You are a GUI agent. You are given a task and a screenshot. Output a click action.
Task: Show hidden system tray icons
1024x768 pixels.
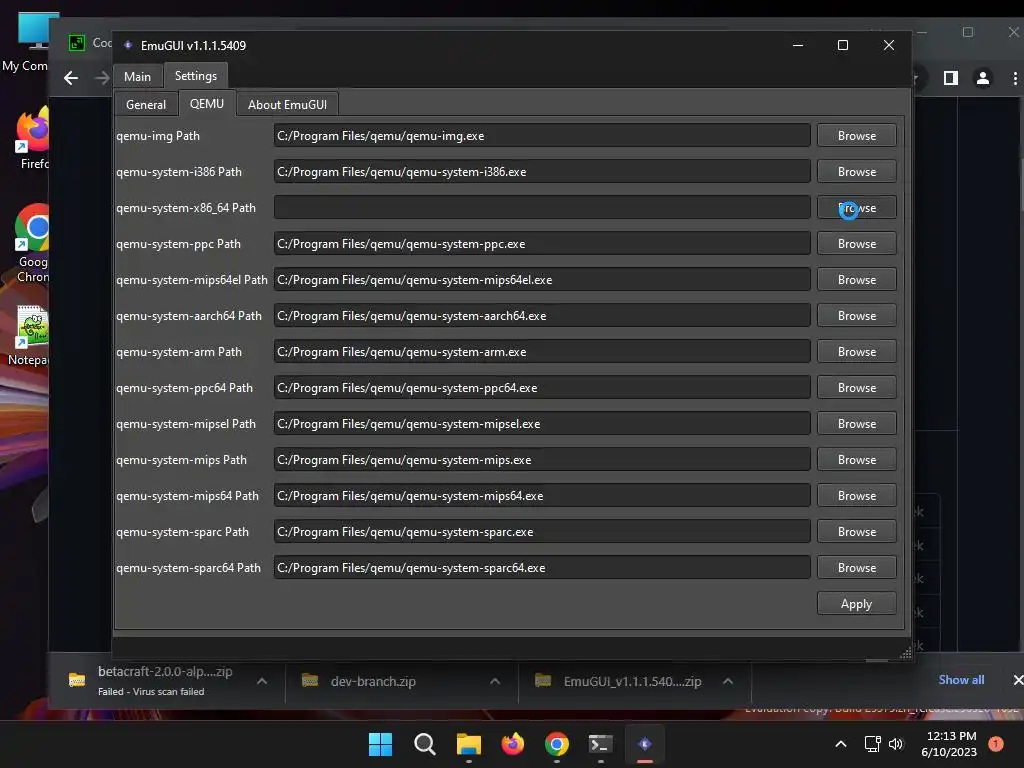[841, 744]
